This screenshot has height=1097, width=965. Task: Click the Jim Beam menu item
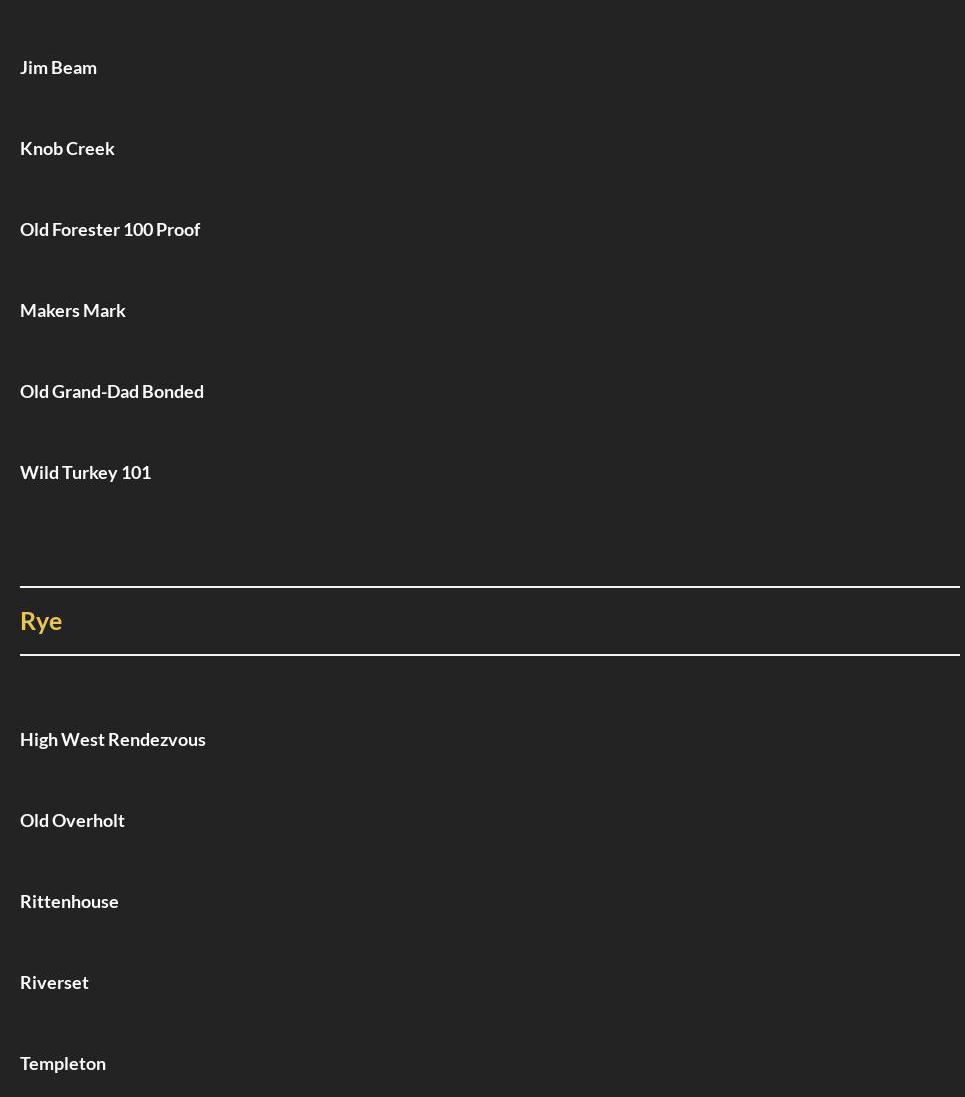[x=58, y=67]
